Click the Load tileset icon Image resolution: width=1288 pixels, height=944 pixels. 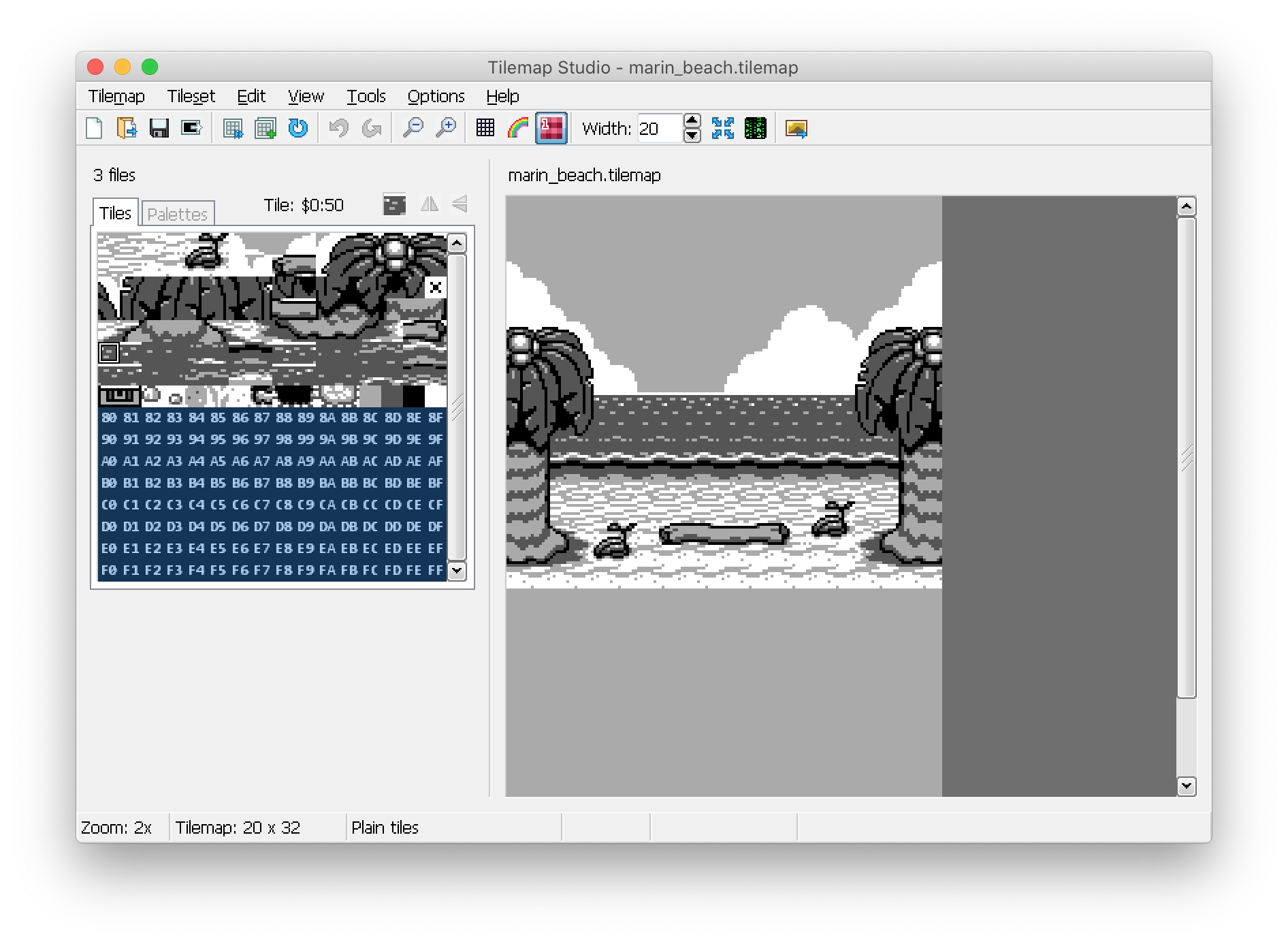[x=233, y=128]
